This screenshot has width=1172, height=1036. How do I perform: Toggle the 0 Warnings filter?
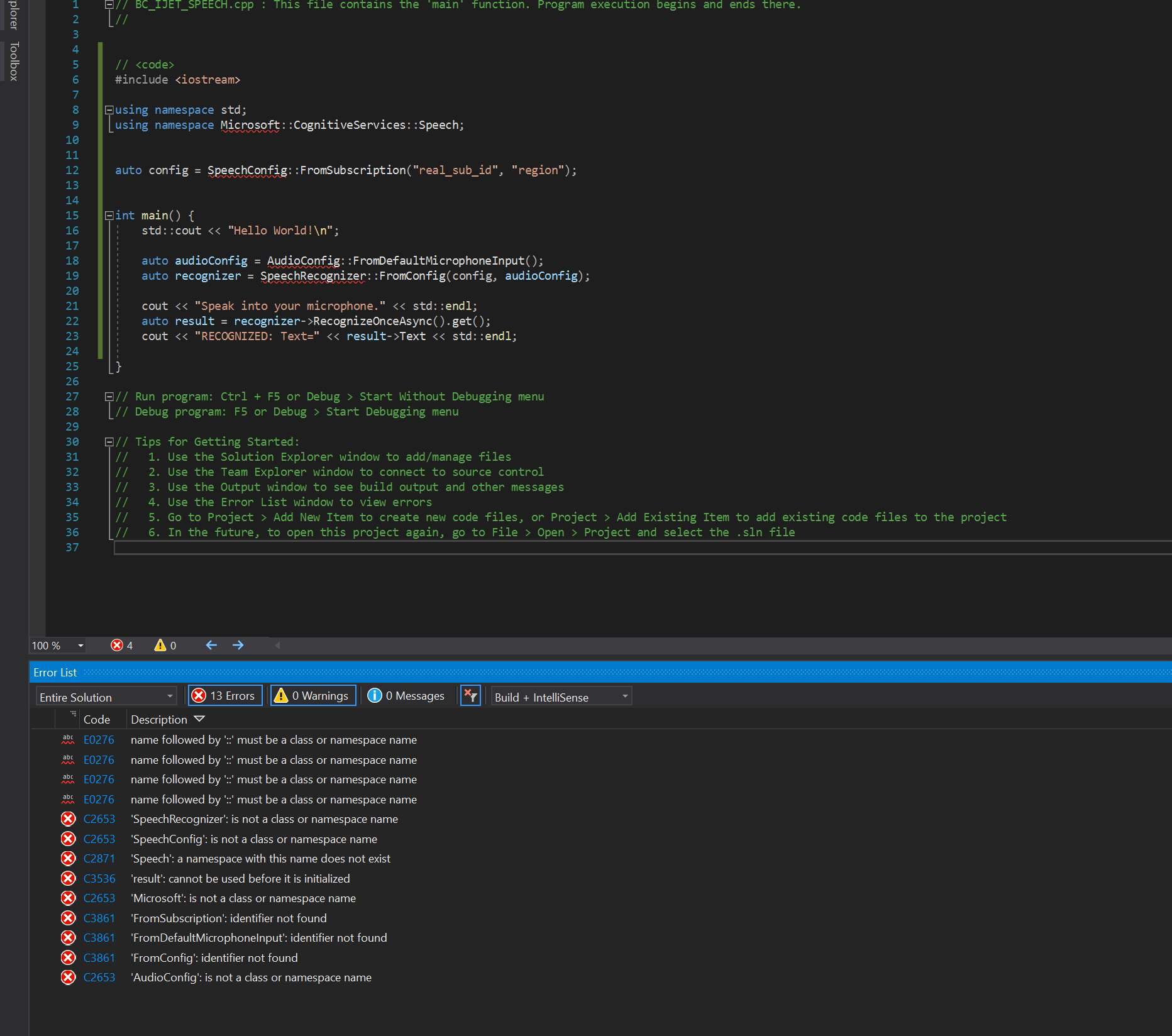pyautogui.click(x=313, y=695)
